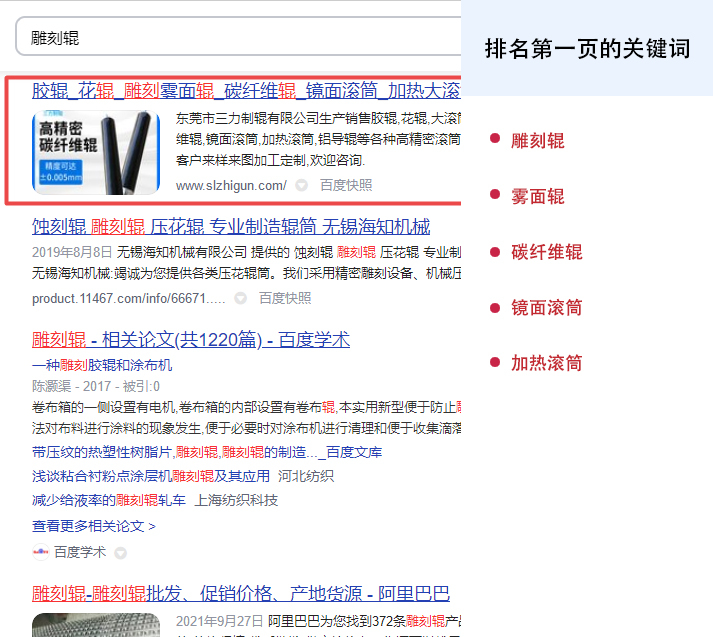Open 雕刻辊批发、促销价格 阿里巴巴 result
This screenshot has height=637, width=713.
pyautogui.click(x=241, y=593)
